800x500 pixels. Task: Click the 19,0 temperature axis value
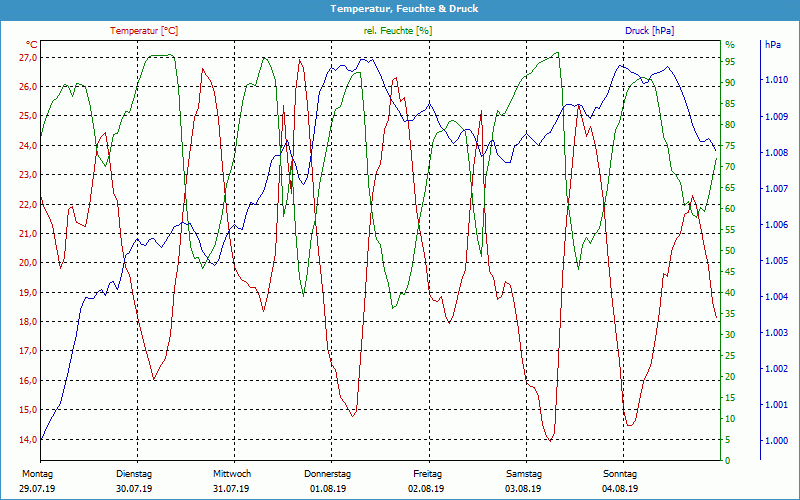click(x=29, y=293)
